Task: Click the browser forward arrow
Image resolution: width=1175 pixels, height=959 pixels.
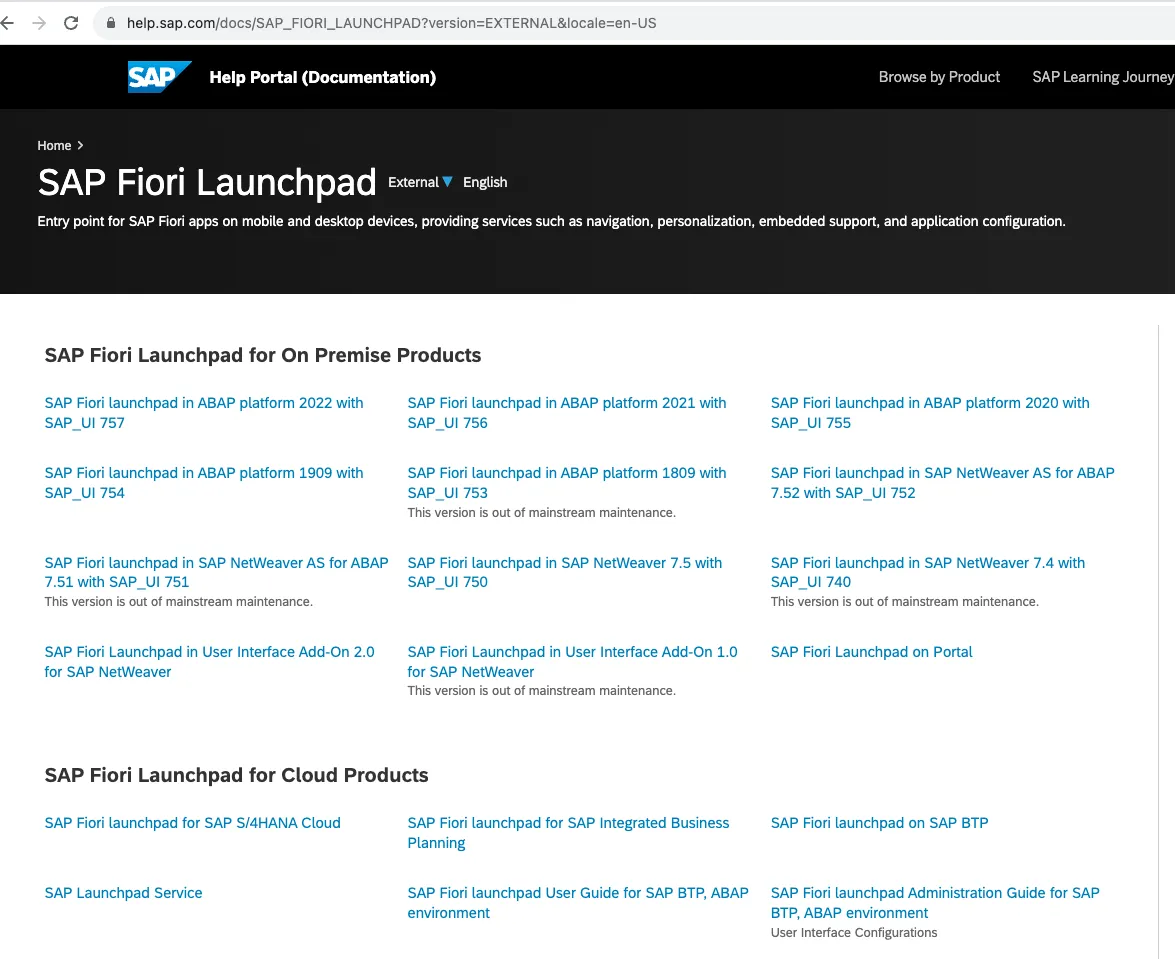Action: (39, 23)
